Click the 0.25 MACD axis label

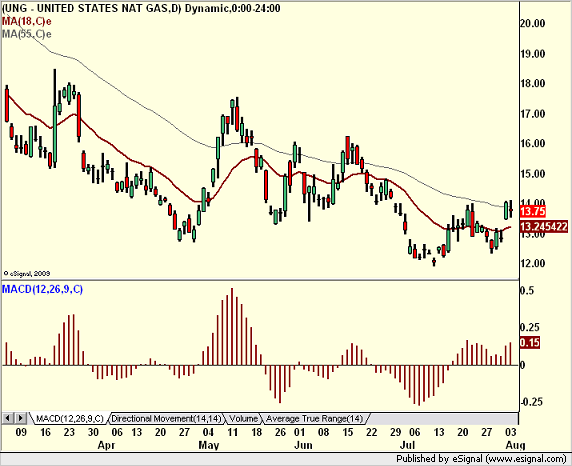(530, 328)
